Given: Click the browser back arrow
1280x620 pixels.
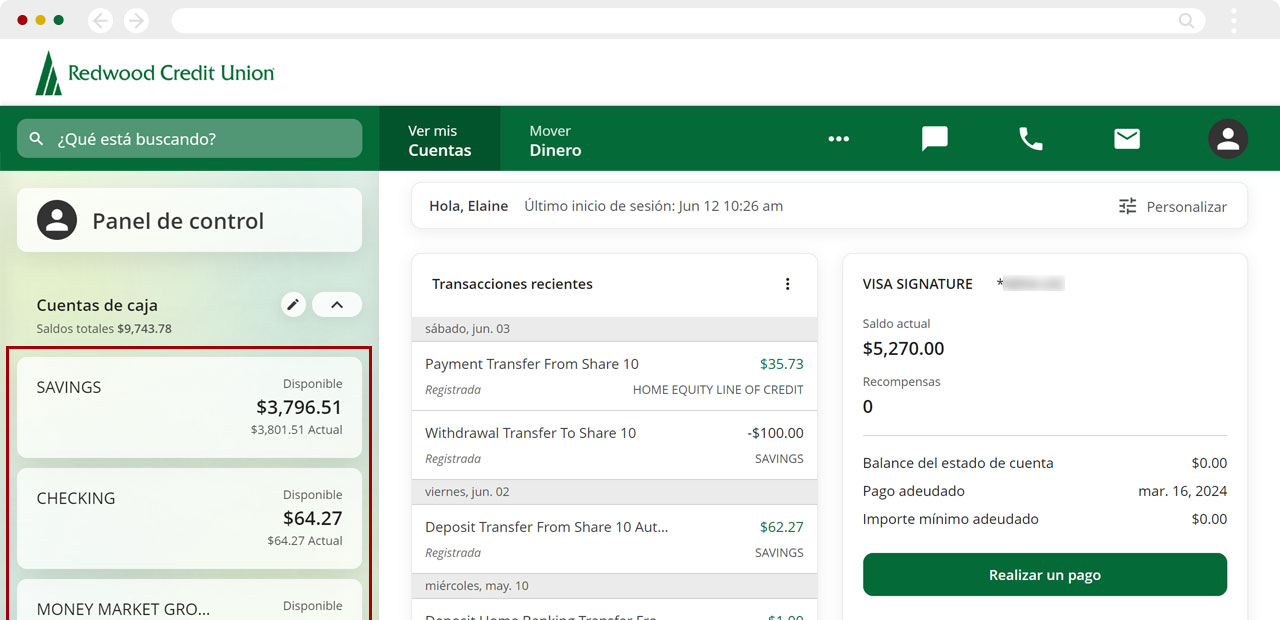Looking at the screenshot, I should (x=100, y=21).
